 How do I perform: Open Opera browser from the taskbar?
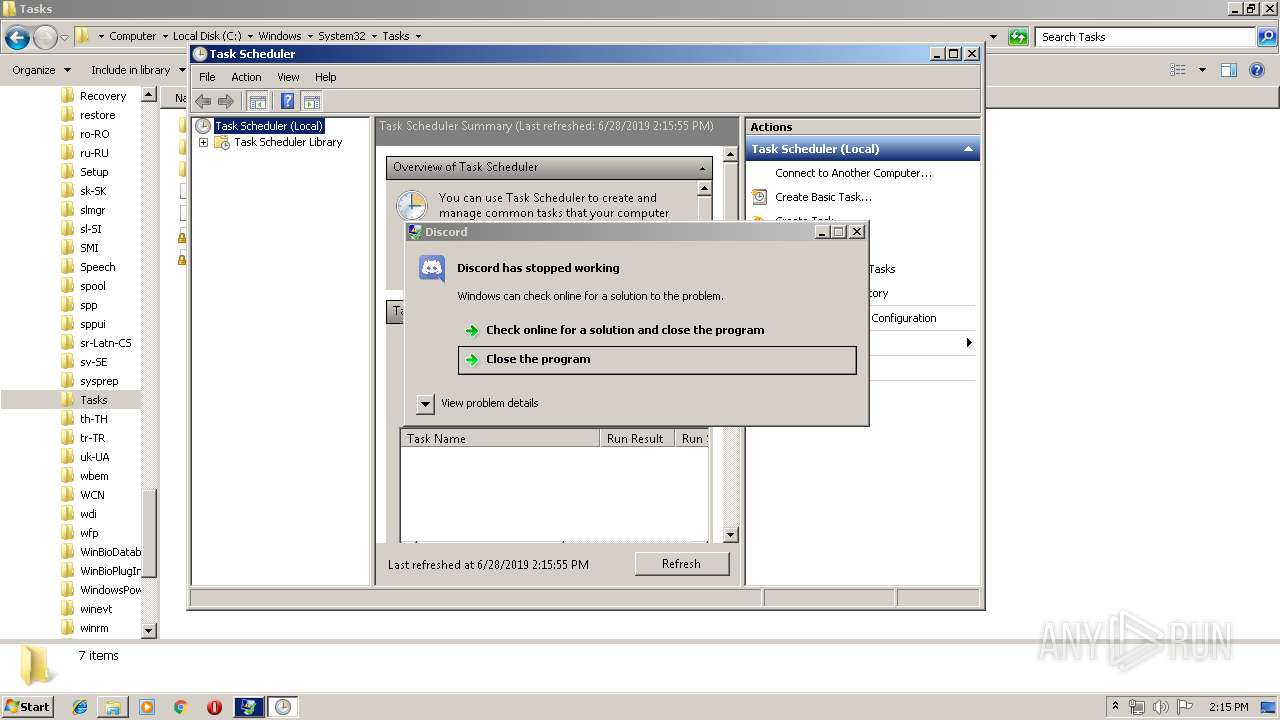pyautogui.click(x=214, y=707)
